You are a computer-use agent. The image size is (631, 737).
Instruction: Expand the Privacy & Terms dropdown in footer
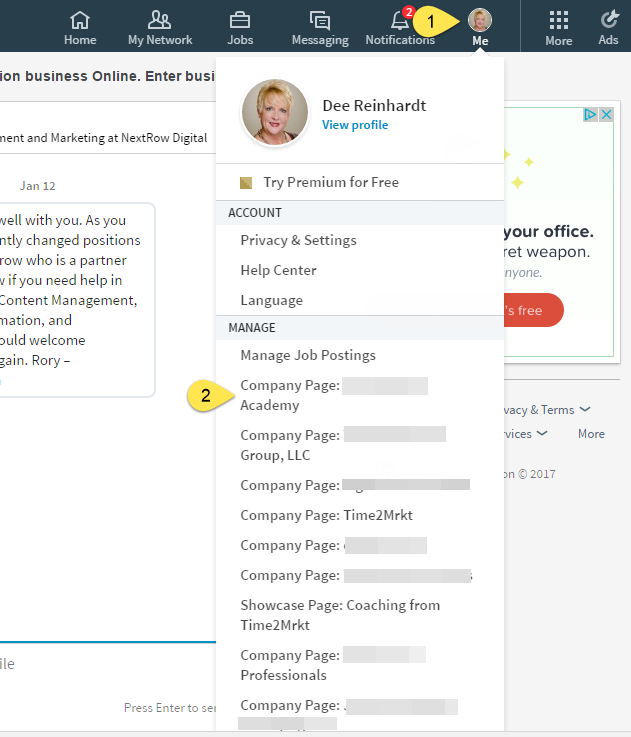(x=547, y=410)
